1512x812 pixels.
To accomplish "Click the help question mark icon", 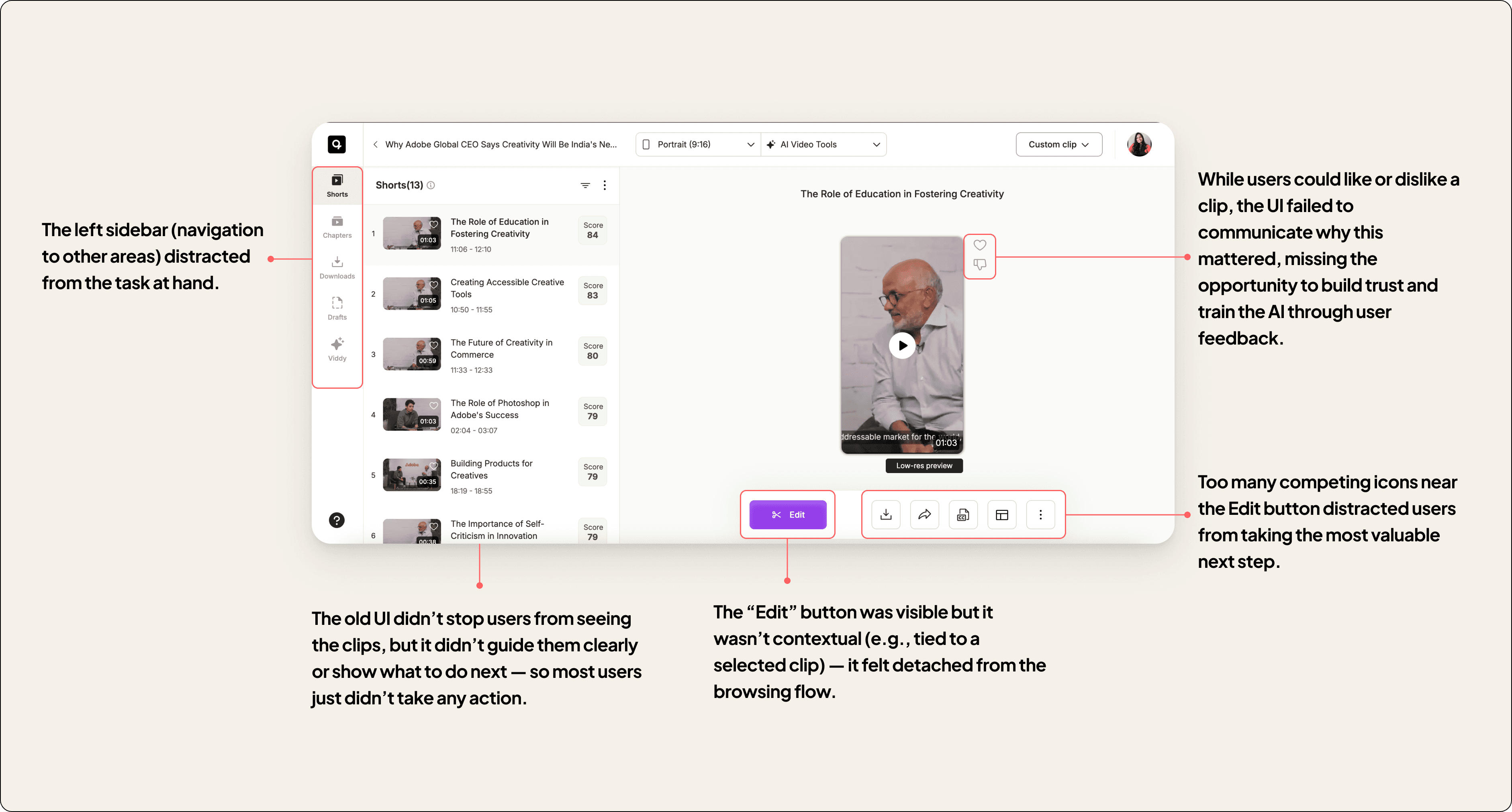I will coord(337,520).
